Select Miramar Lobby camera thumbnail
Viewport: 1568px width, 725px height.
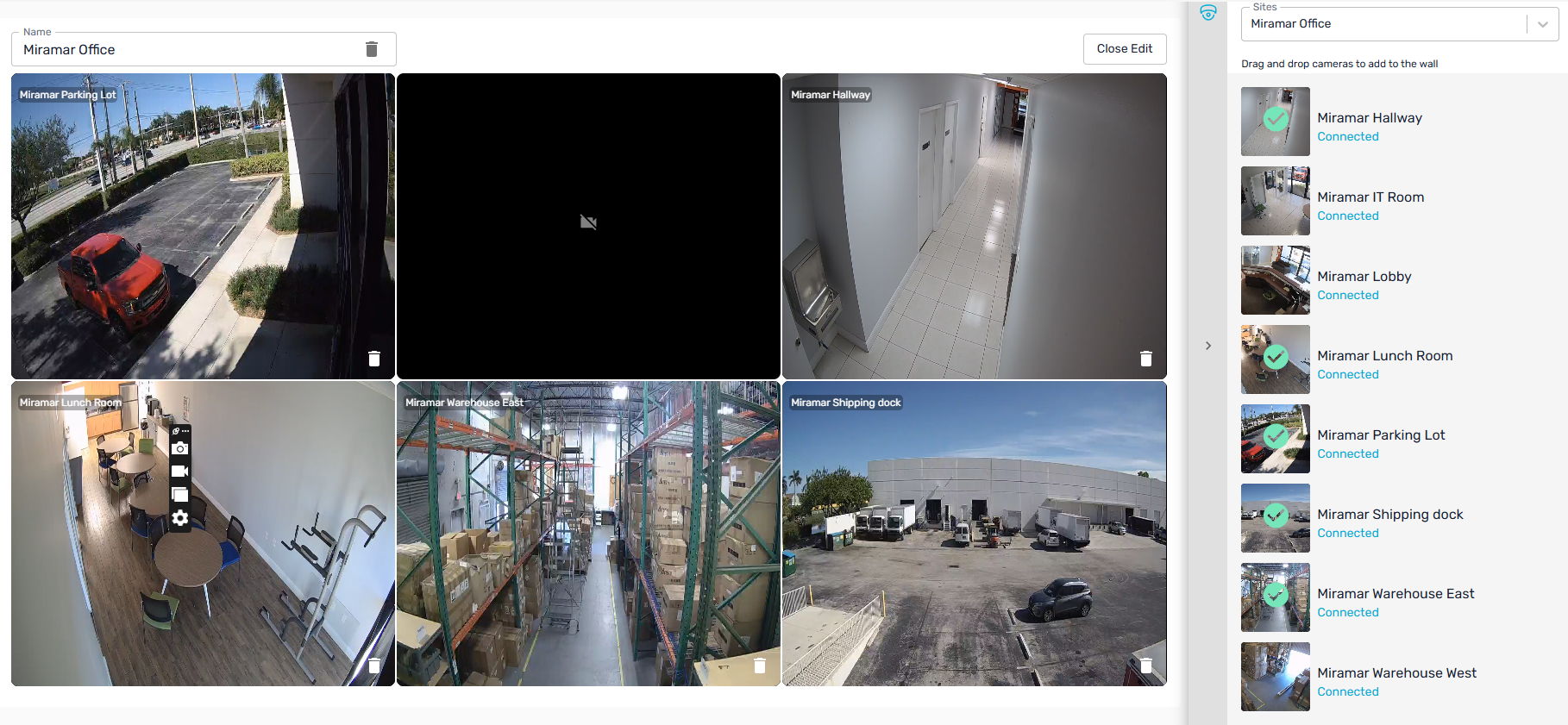point(1276,280)
